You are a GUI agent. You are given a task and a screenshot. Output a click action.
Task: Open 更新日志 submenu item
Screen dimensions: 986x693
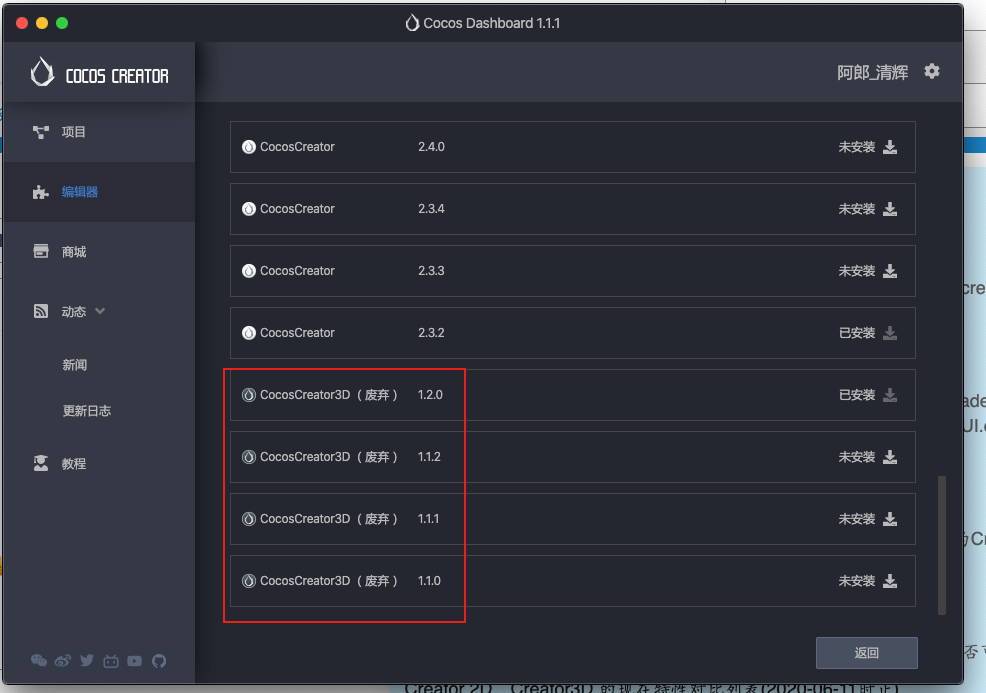pyautogui.click(x=87, y=411)
